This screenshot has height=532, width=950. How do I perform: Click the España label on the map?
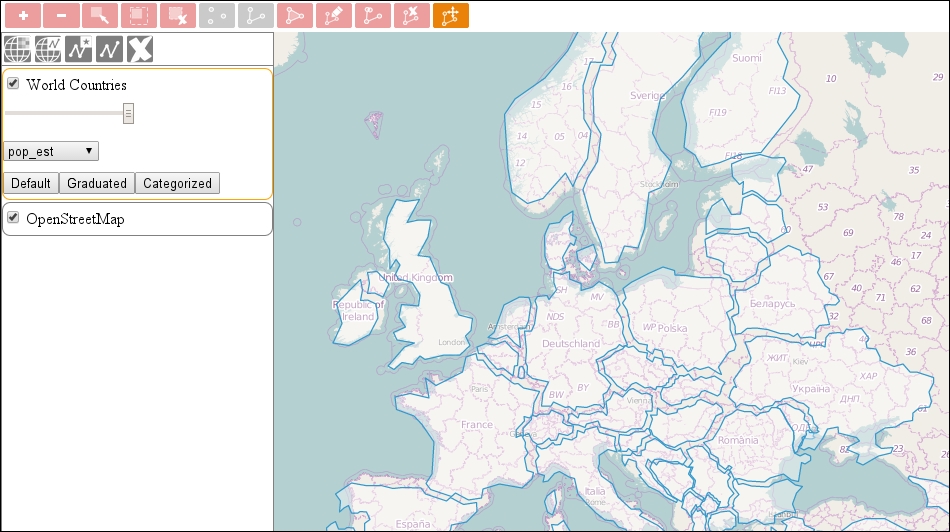coord(413,524)
